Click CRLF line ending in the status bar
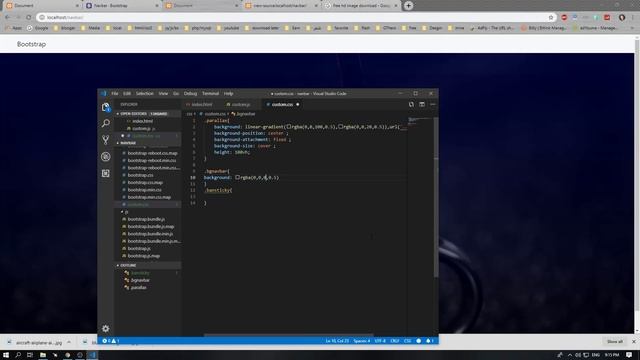The width and height of the screenshot is (640, 360). point(395,341)
